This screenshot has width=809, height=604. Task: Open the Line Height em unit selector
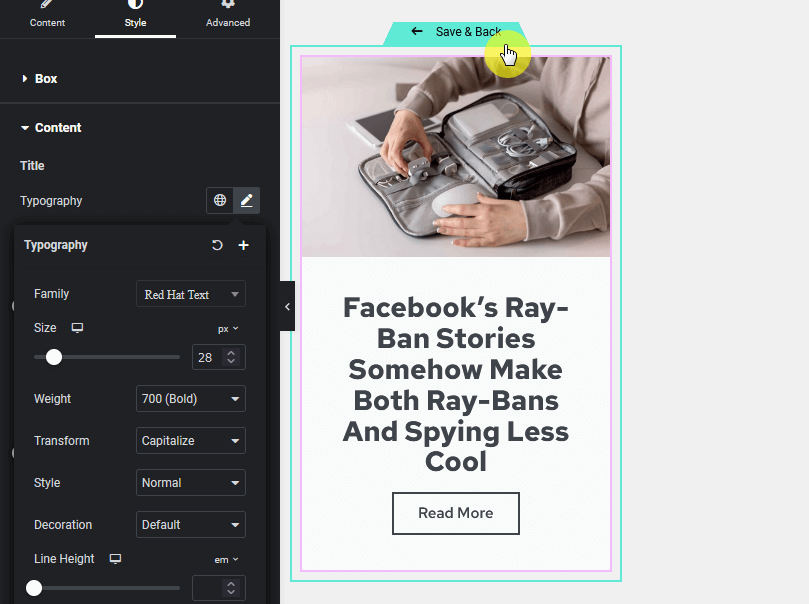pos(226,560)
